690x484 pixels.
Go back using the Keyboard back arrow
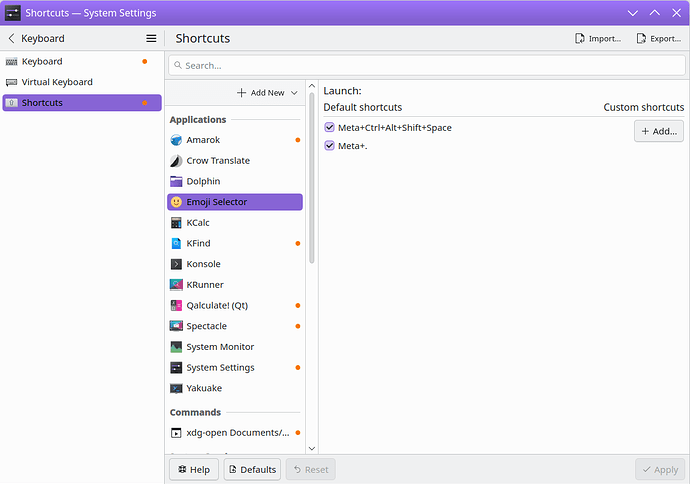click(x=11, y=39)
